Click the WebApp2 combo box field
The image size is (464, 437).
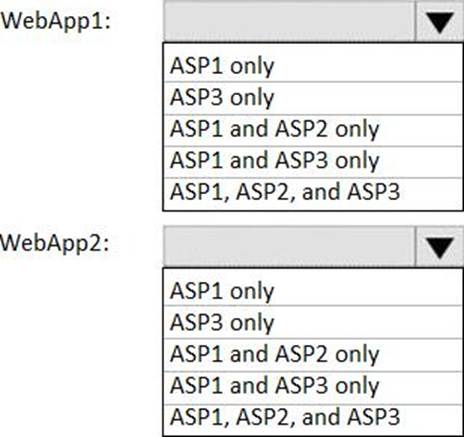pyautogui.click(x=289, y=247)
